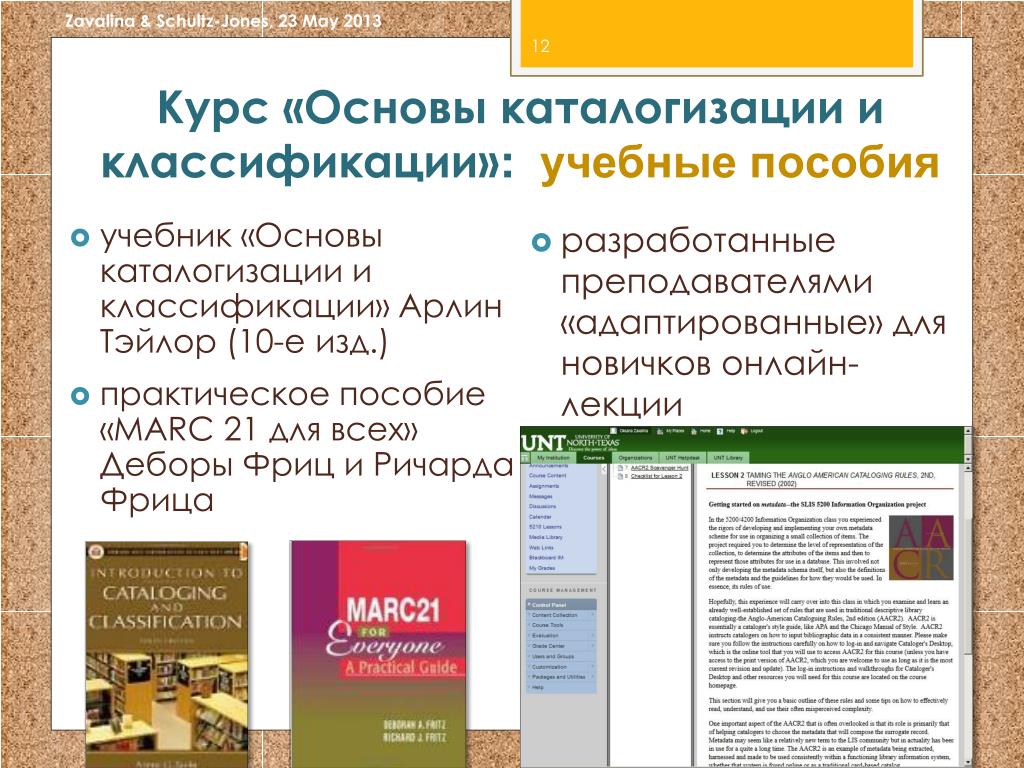Open Discussions in the course menu
This screenshot has height=768, width=1024.
pyautogui.click(x=543, y=506)
